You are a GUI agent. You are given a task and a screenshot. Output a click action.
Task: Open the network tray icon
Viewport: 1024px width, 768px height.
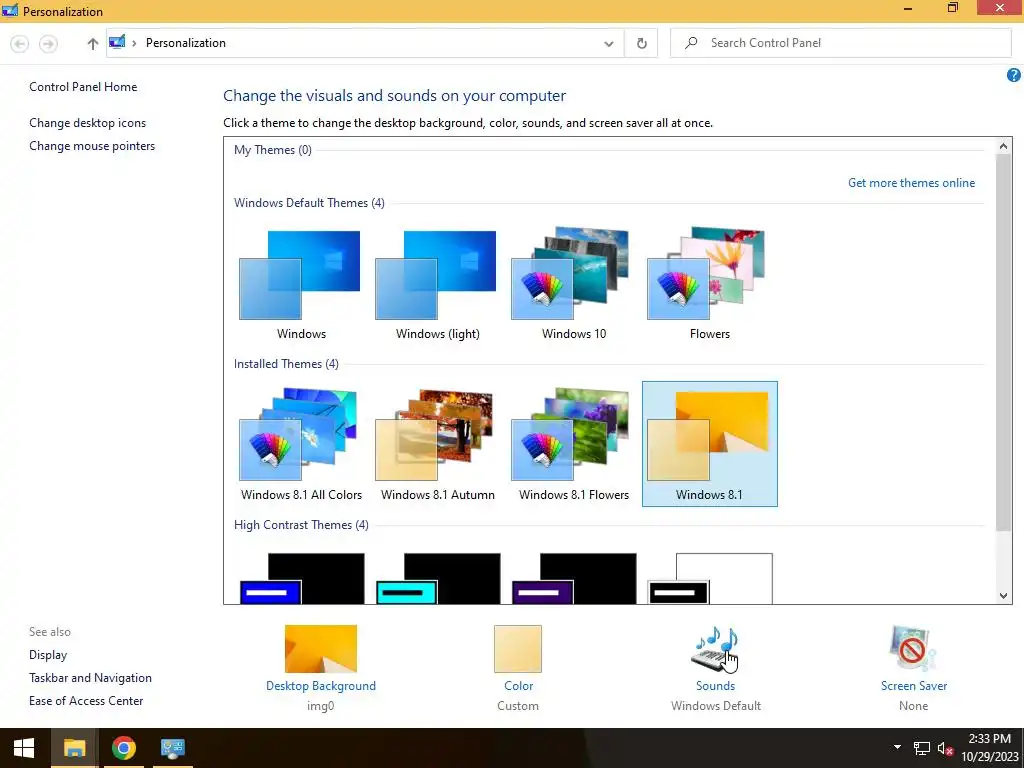pyautogui.click(x=921, y=748)
